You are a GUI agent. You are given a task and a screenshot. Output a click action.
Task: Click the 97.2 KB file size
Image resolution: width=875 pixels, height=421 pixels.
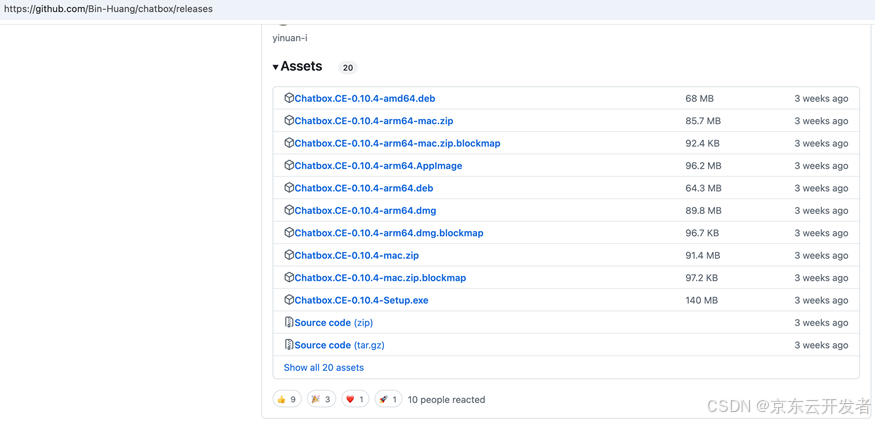[701, 278]
